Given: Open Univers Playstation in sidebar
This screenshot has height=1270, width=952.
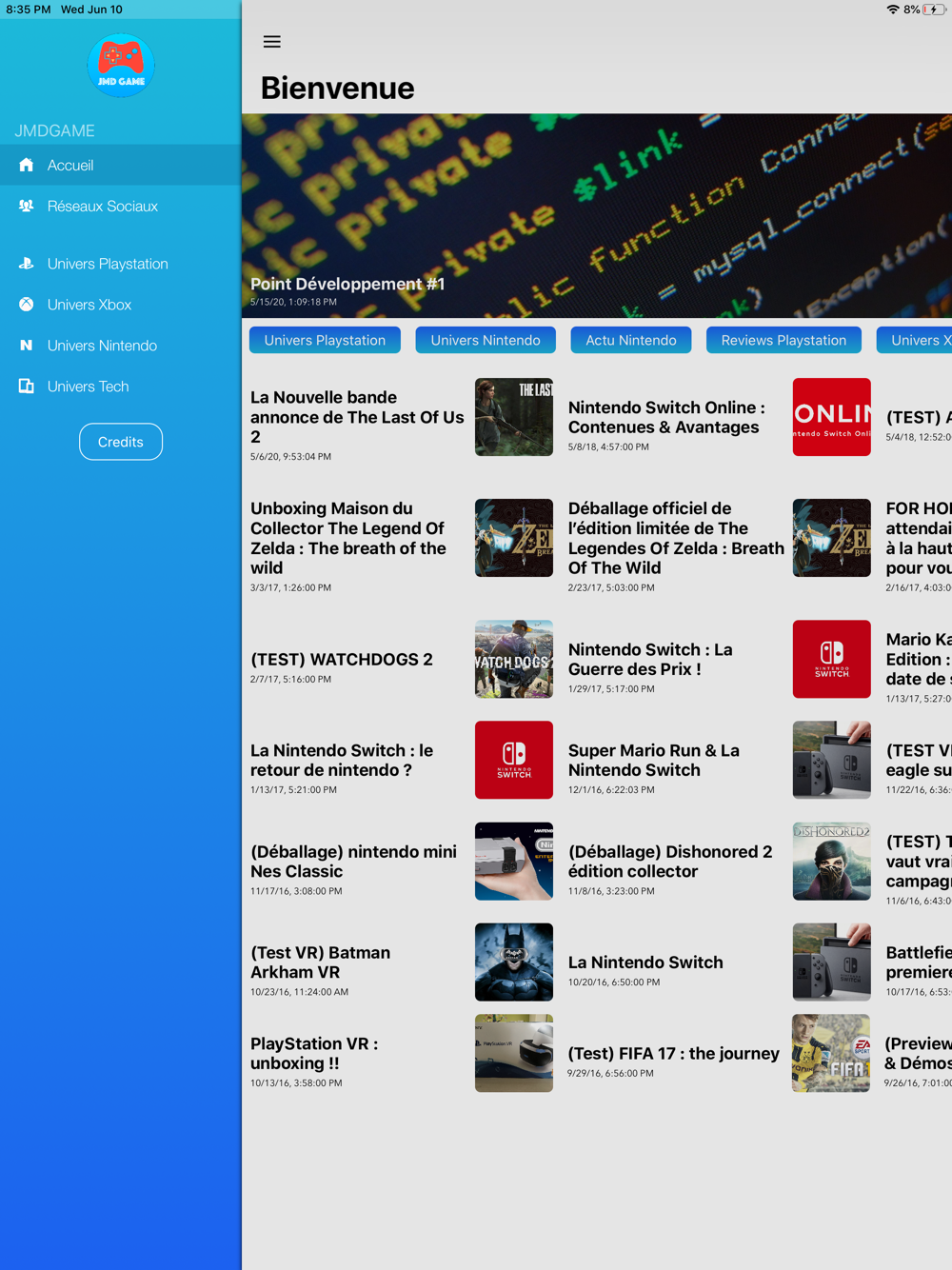Looking at the screenshot, I should 121,264.
